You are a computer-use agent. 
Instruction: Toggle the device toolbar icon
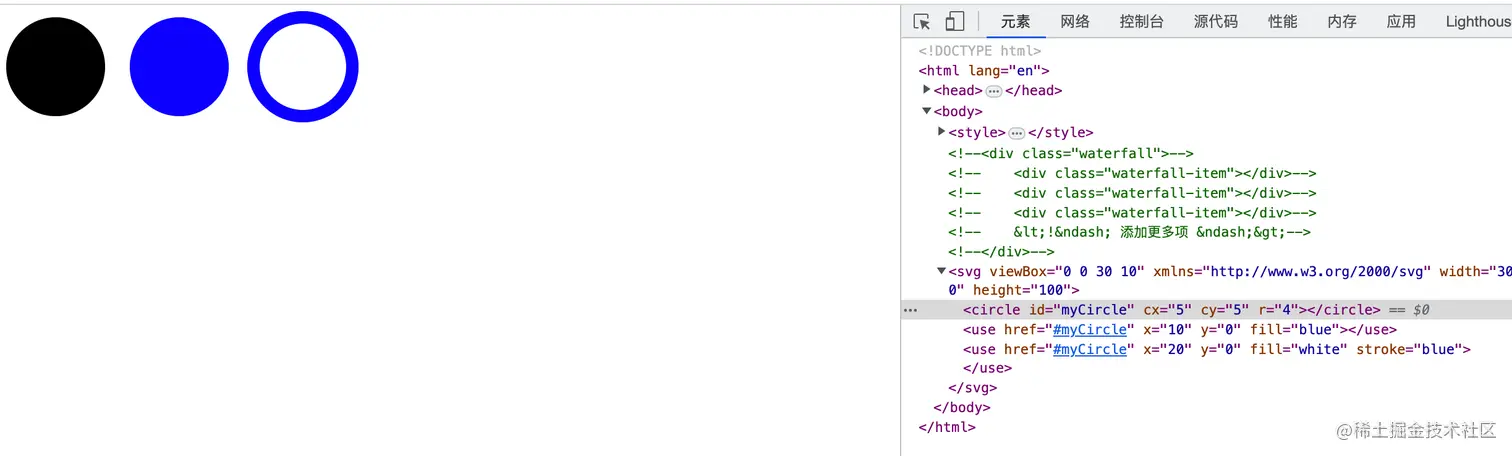click(955, 21)
